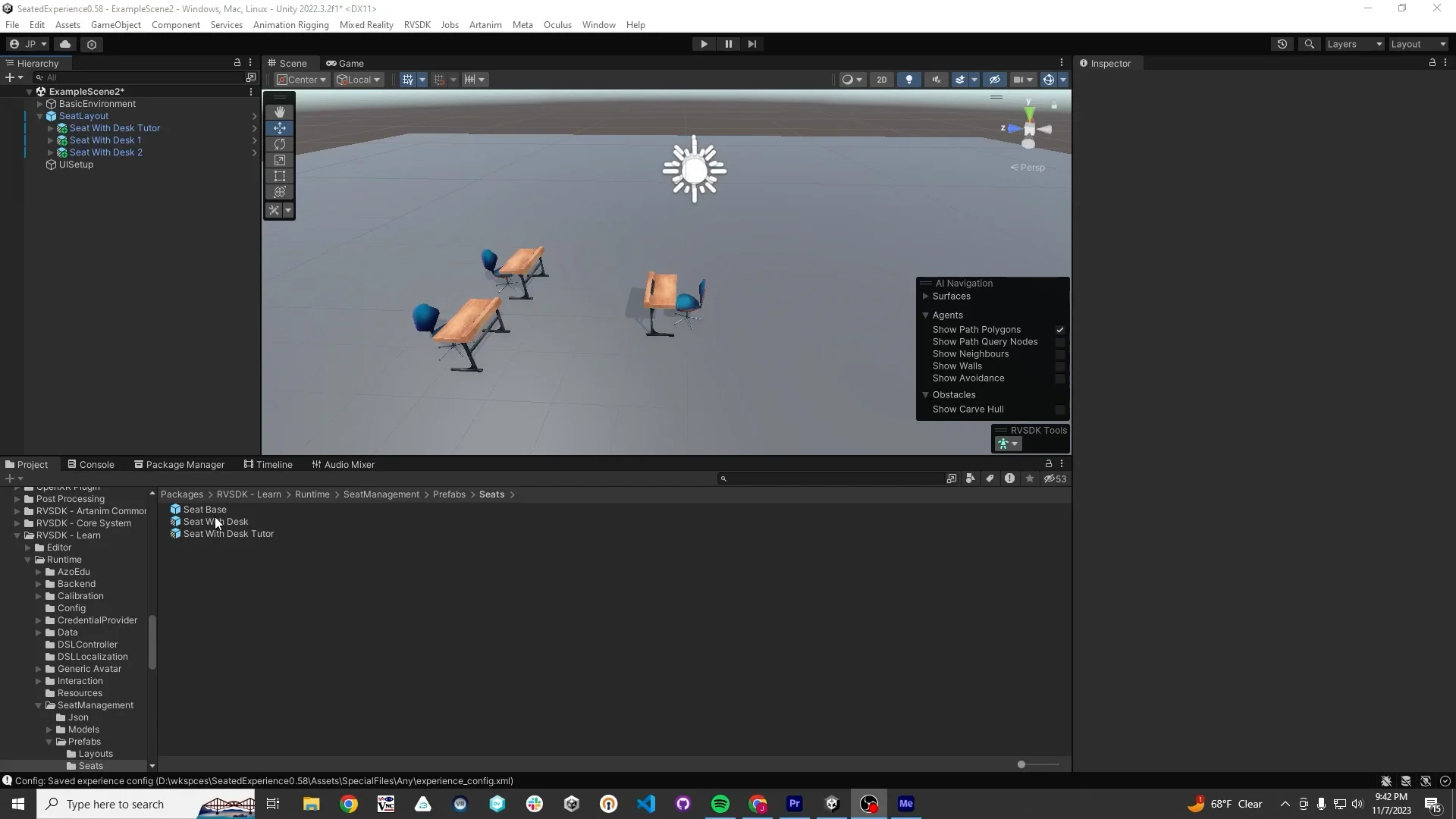Screen dimensions: 1456x819
Task: Open the Center pivot dropdown
Action: (301, 80)
